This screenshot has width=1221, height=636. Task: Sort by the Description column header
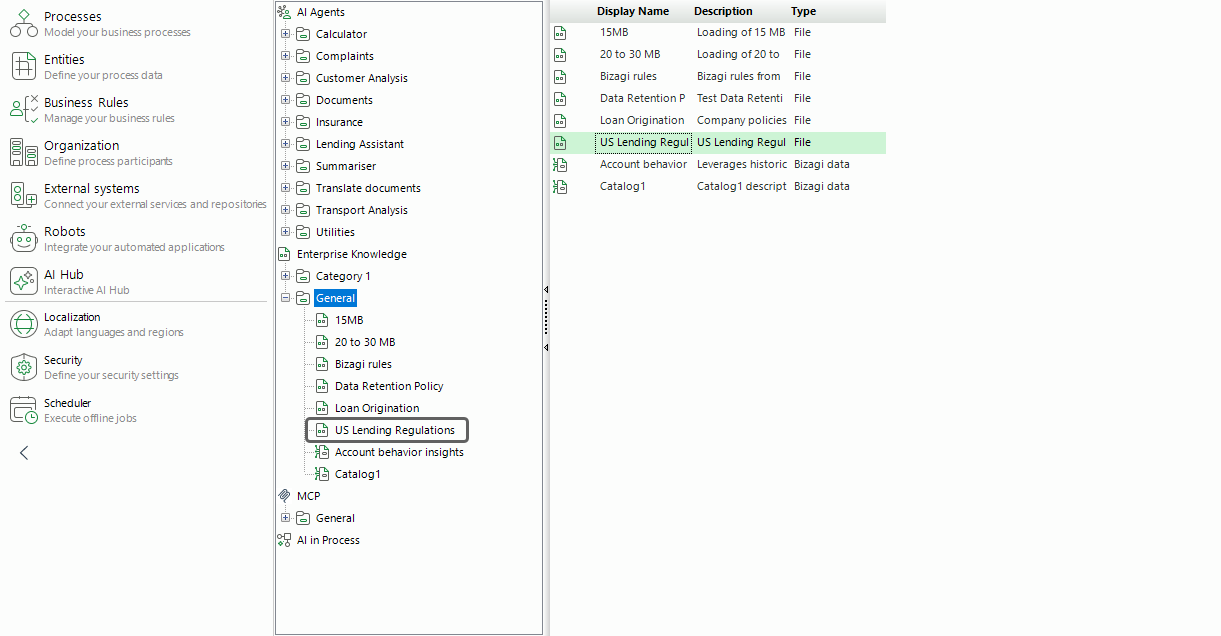(723, 11)
